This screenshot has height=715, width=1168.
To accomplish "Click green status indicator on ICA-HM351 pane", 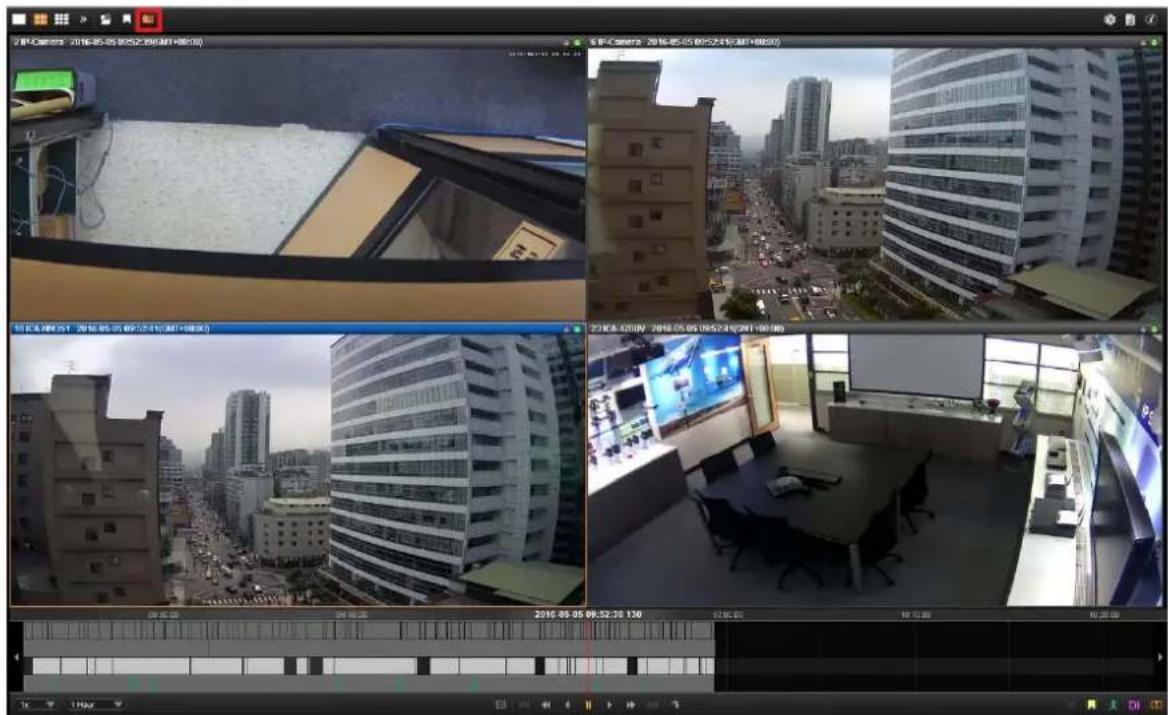I will [x=577, y=328].
